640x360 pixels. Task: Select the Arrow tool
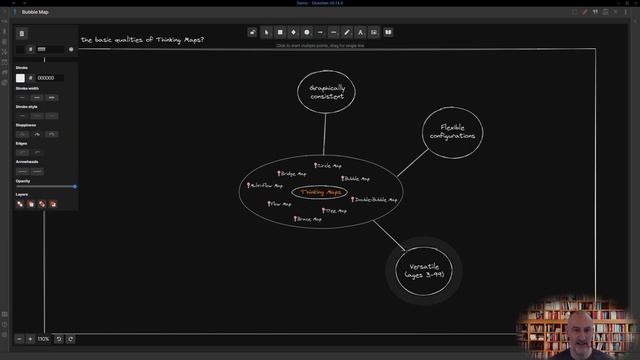[x=320, y=32]
